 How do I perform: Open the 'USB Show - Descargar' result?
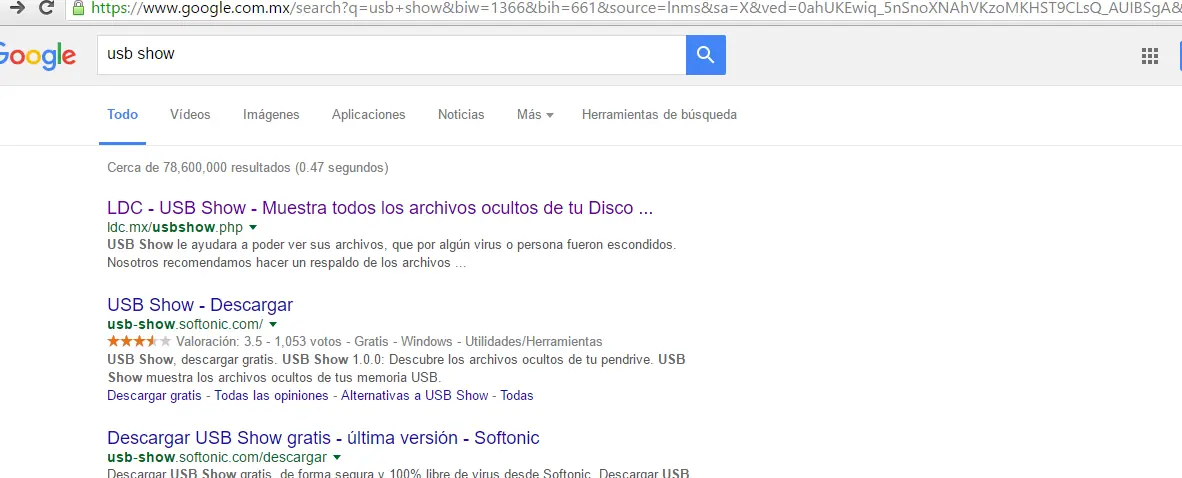point(200,305)
